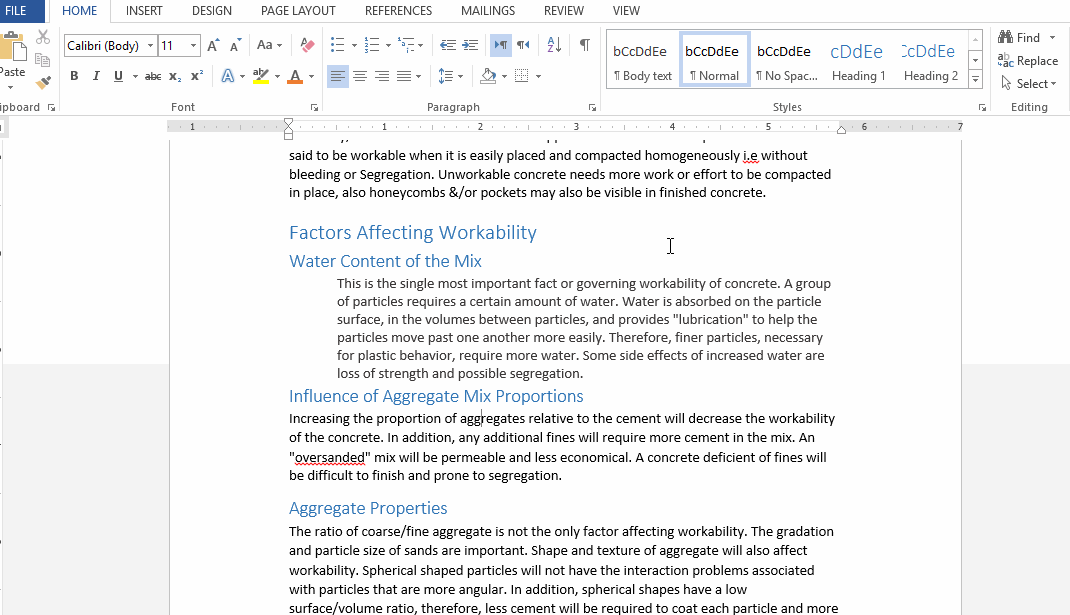Enable bold formatting
Viewport: 1070px width, 615px height.
[x=74, y=74]
